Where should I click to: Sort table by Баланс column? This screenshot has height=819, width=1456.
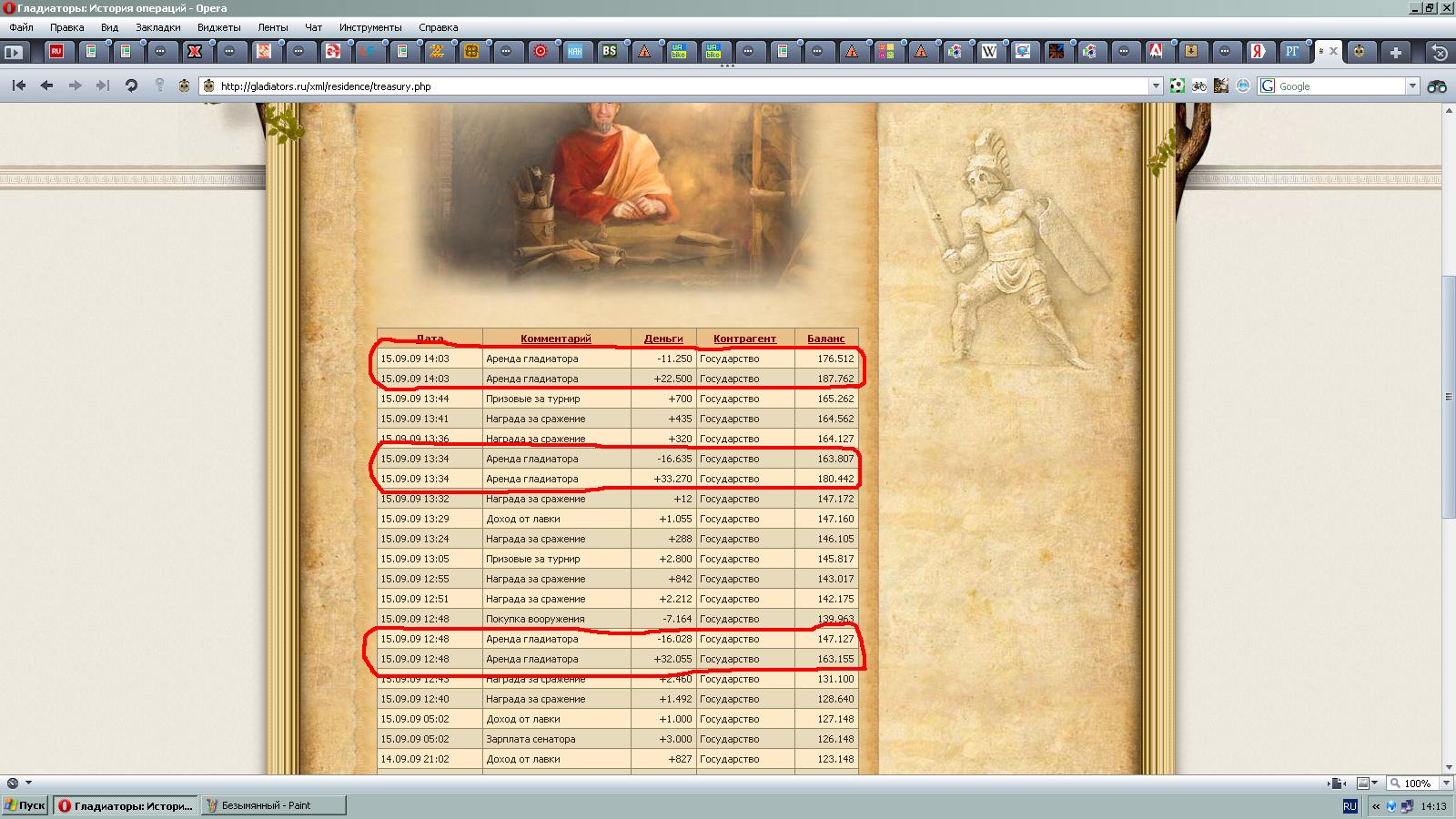(x=825, y=339)
